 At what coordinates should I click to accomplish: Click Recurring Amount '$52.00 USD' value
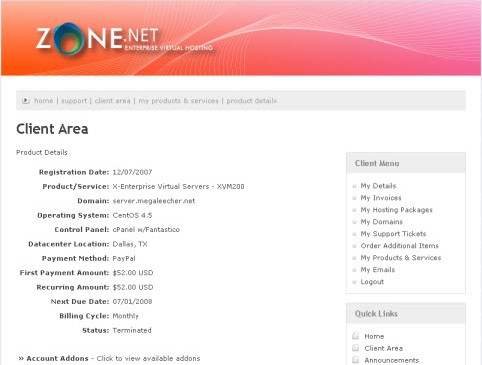click(x=133, y=287)
